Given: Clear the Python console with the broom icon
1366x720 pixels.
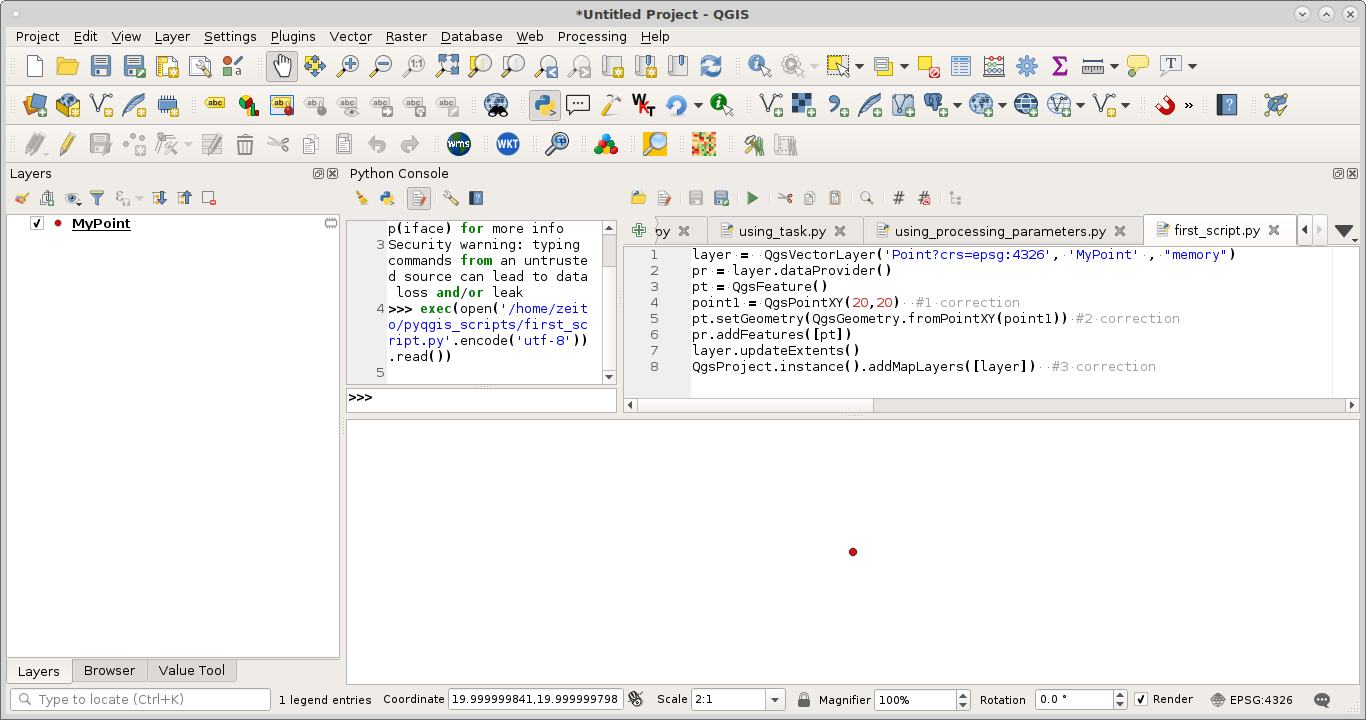Looking at the screenshot, I should (362, 198).
